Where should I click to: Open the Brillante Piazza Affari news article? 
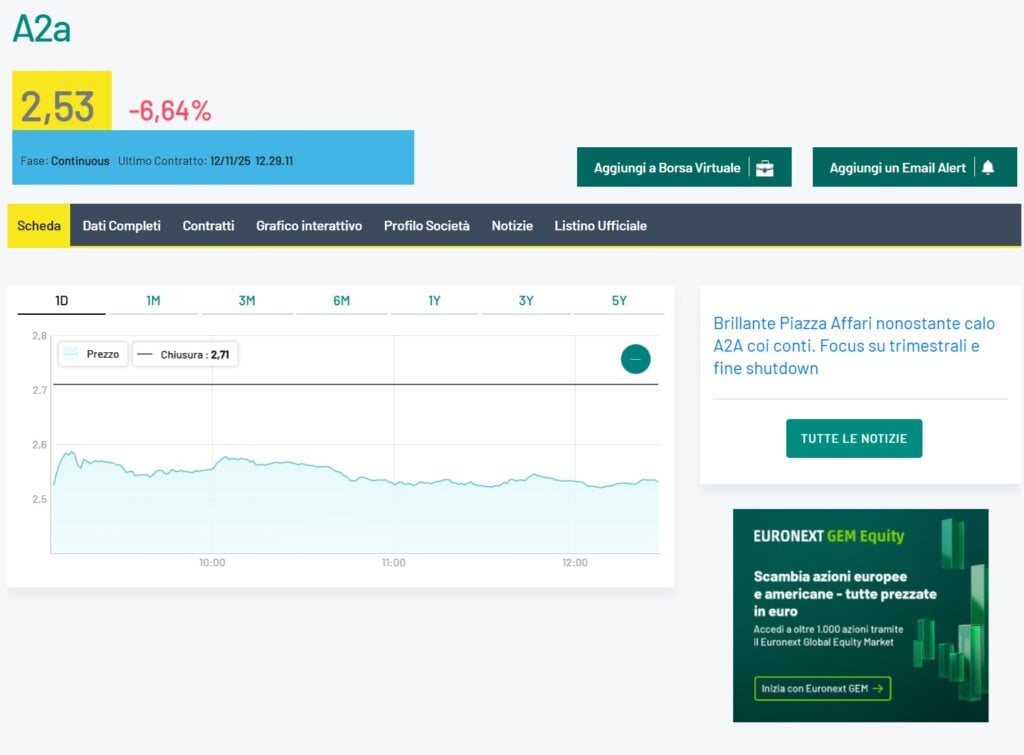point(854,346)
